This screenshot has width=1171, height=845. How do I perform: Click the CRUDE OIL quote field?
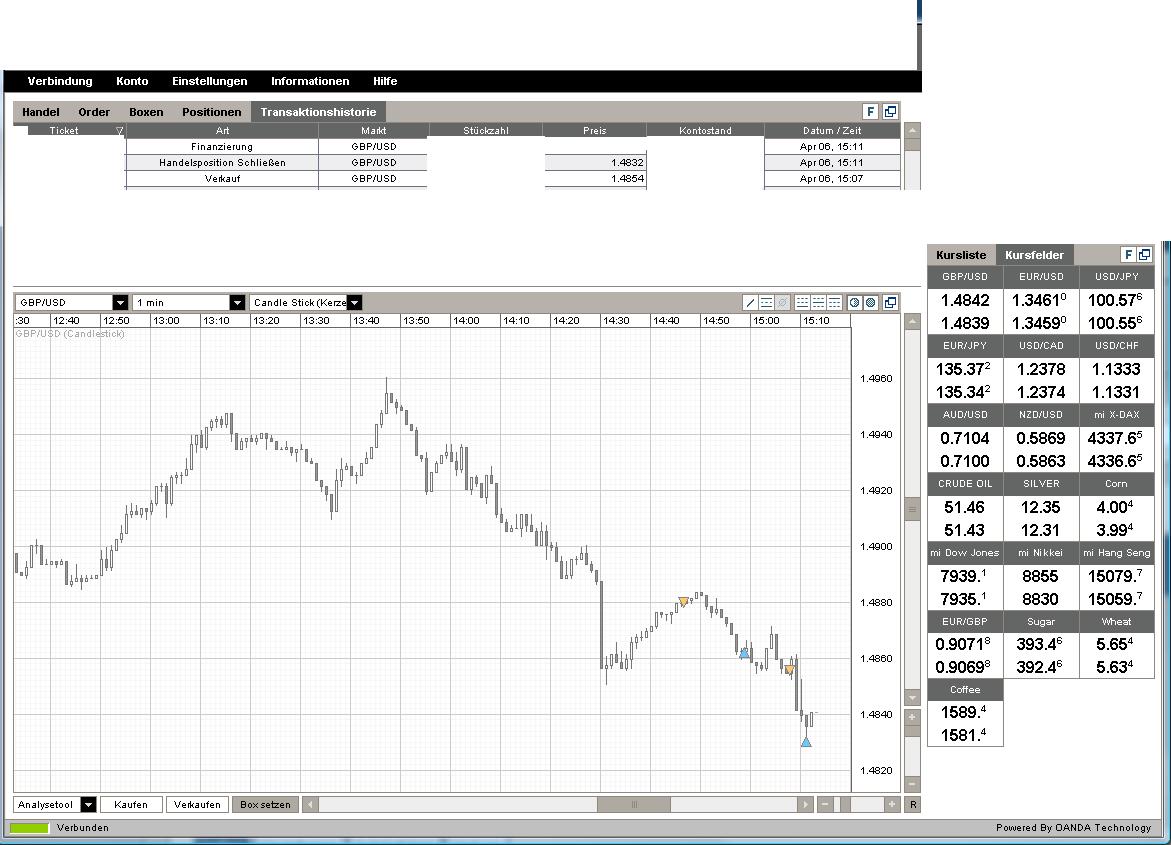tap(965, 507)
